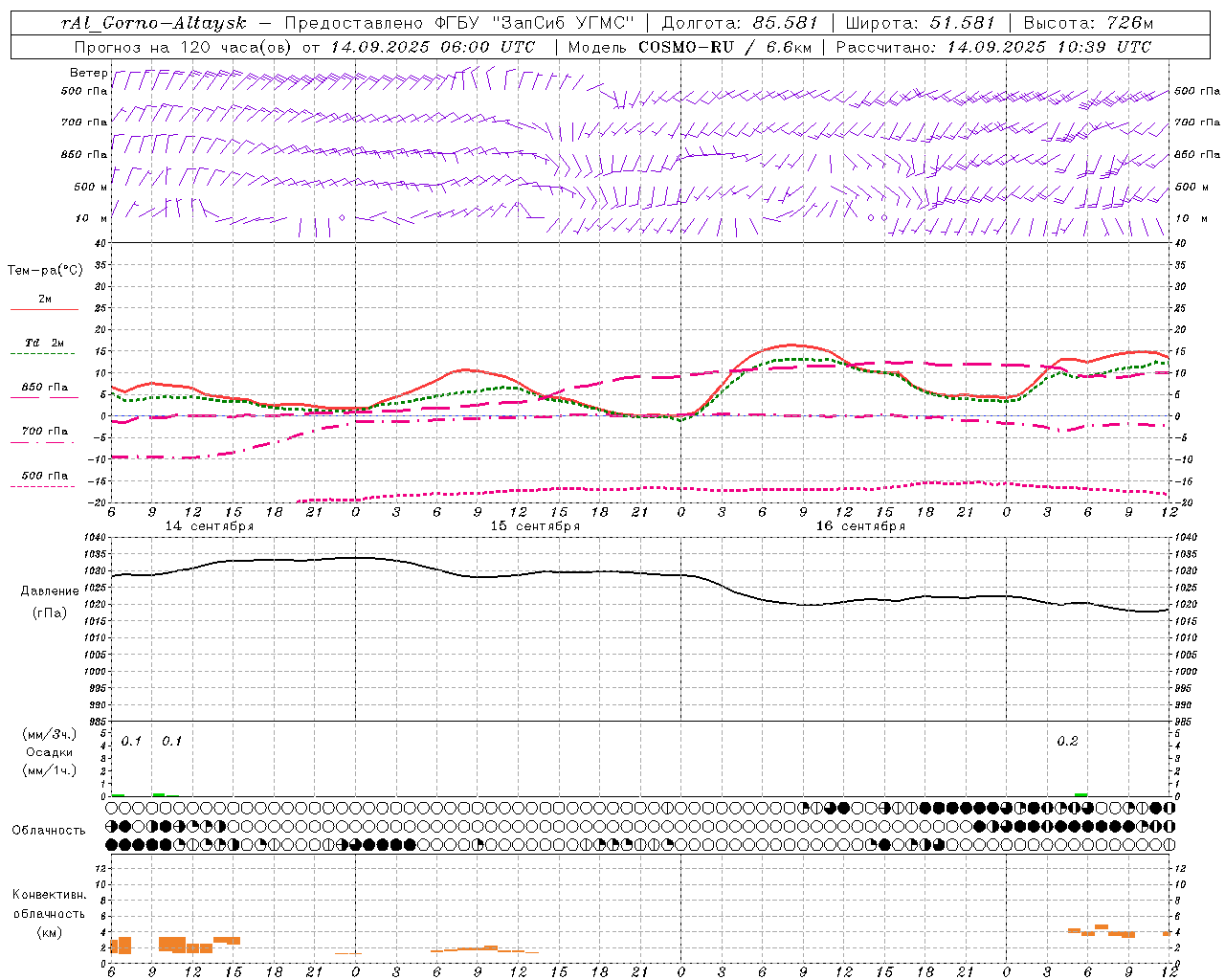Click the Осадки precipitation label
1225x980 pixels.
tap(50, 752)
